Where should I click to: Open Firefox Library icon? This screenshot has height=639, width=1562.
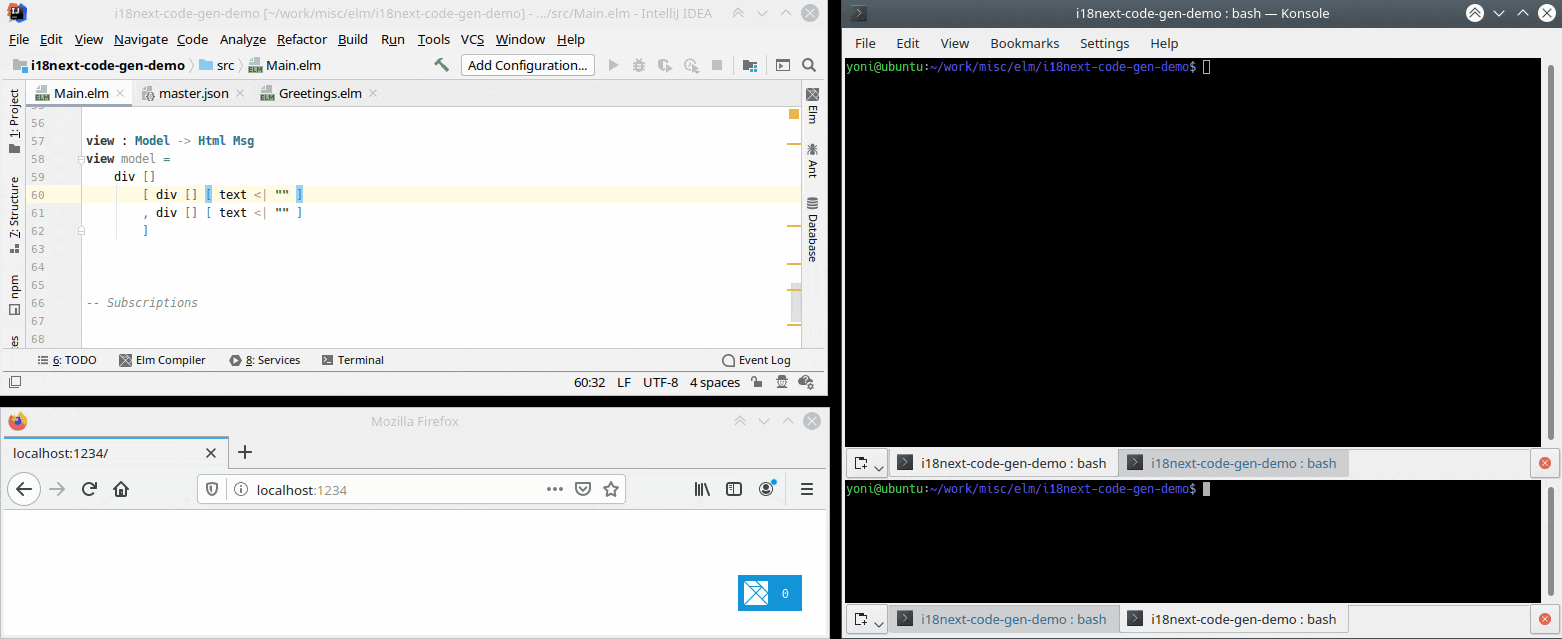click(703, 489)
